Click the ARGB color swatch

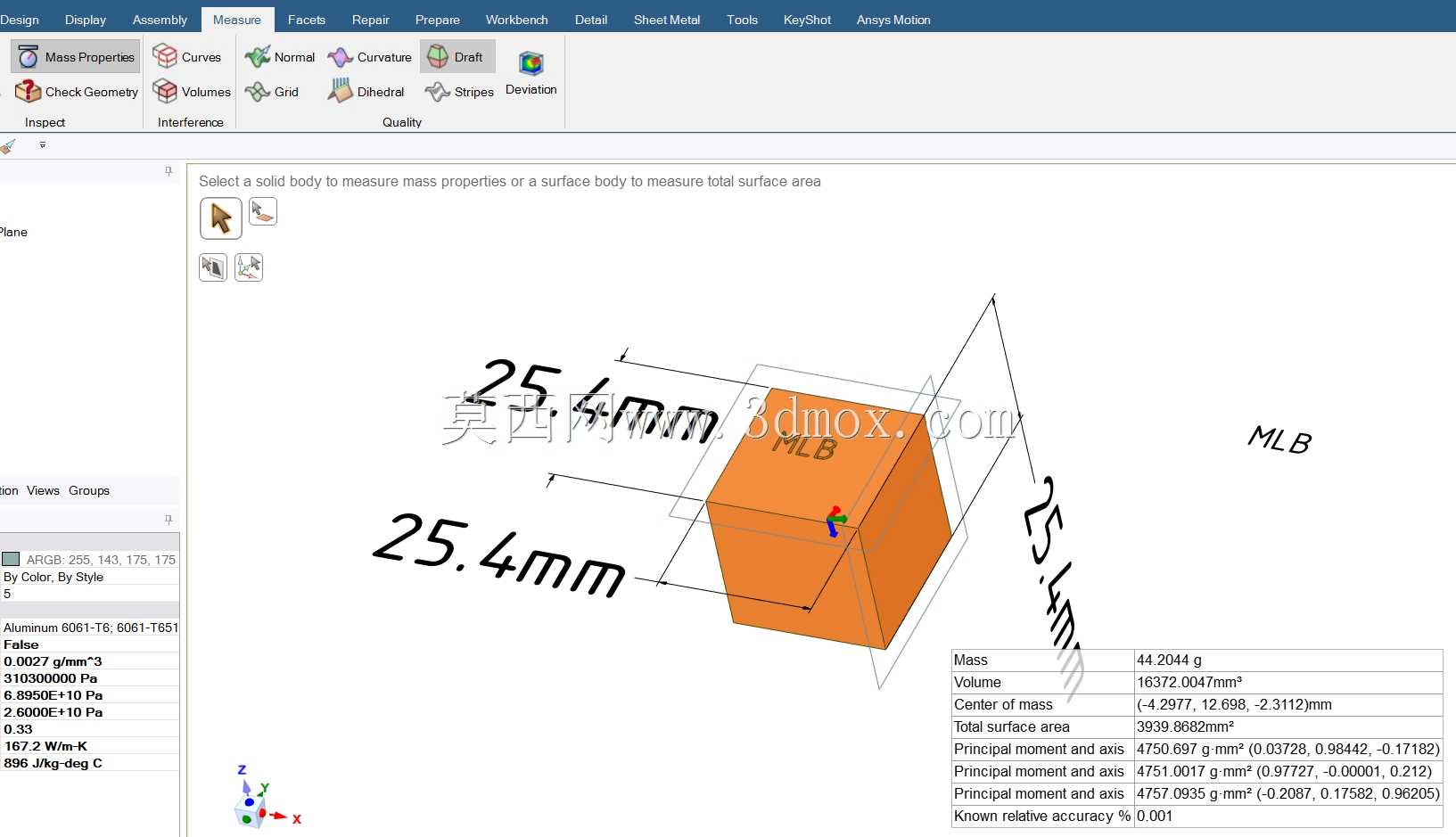(11, 560)
